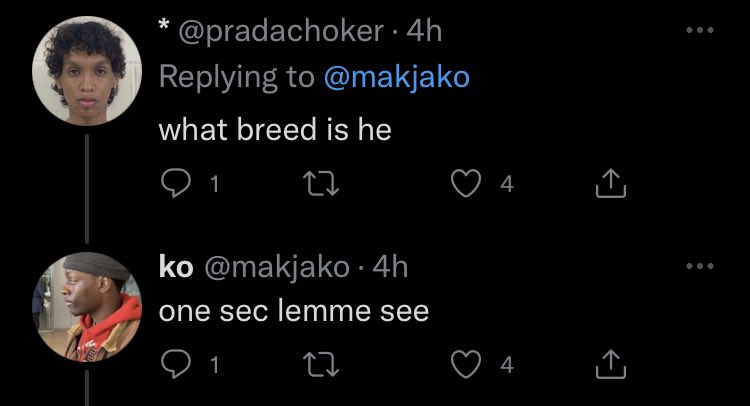Screen dimensions: 750x406
Task: Reply to pradachoker's tweet
Action: coord(175,184)
